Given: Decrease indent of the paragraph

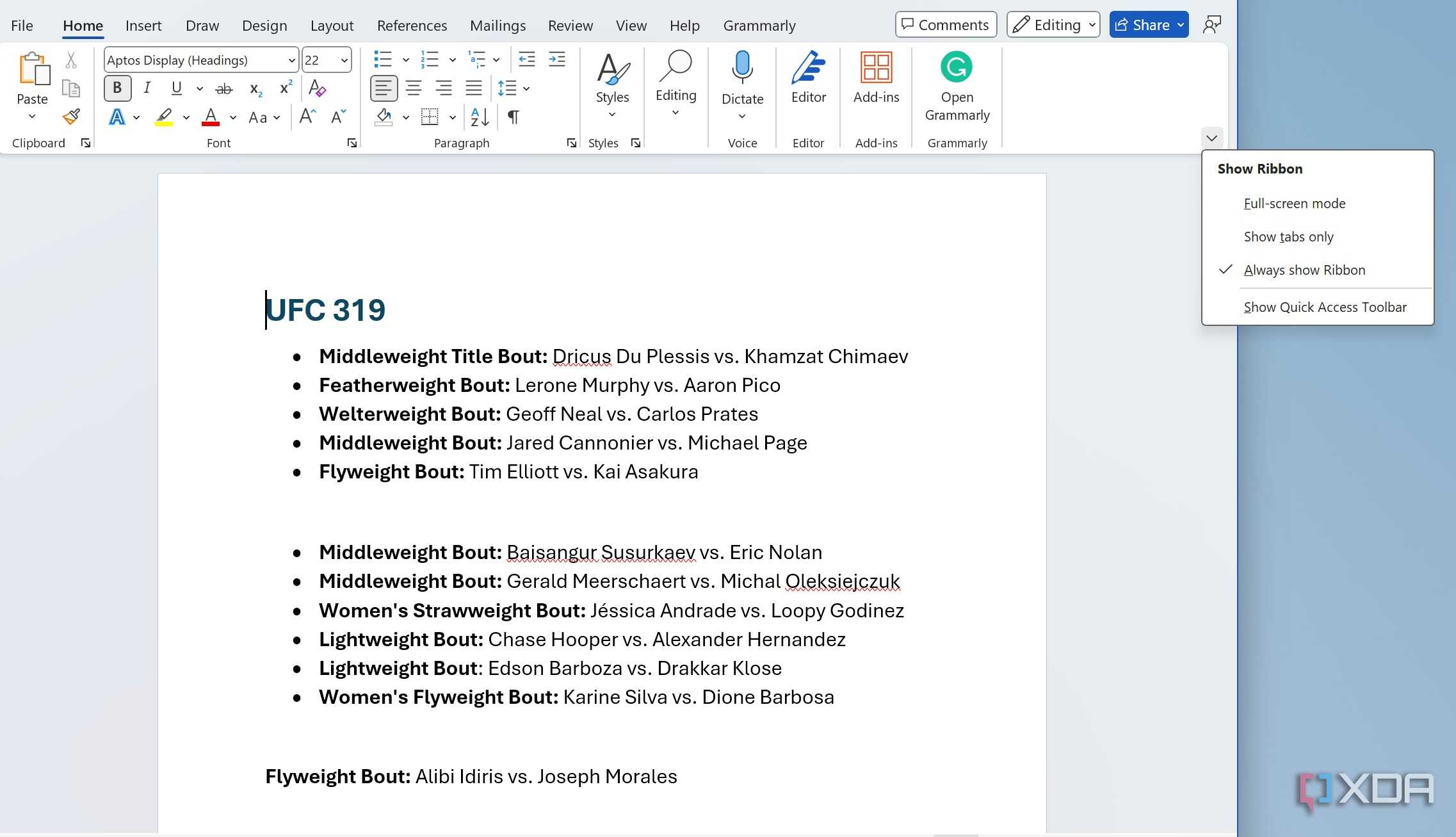Looking at the screenshot, I should click(526, 60).
